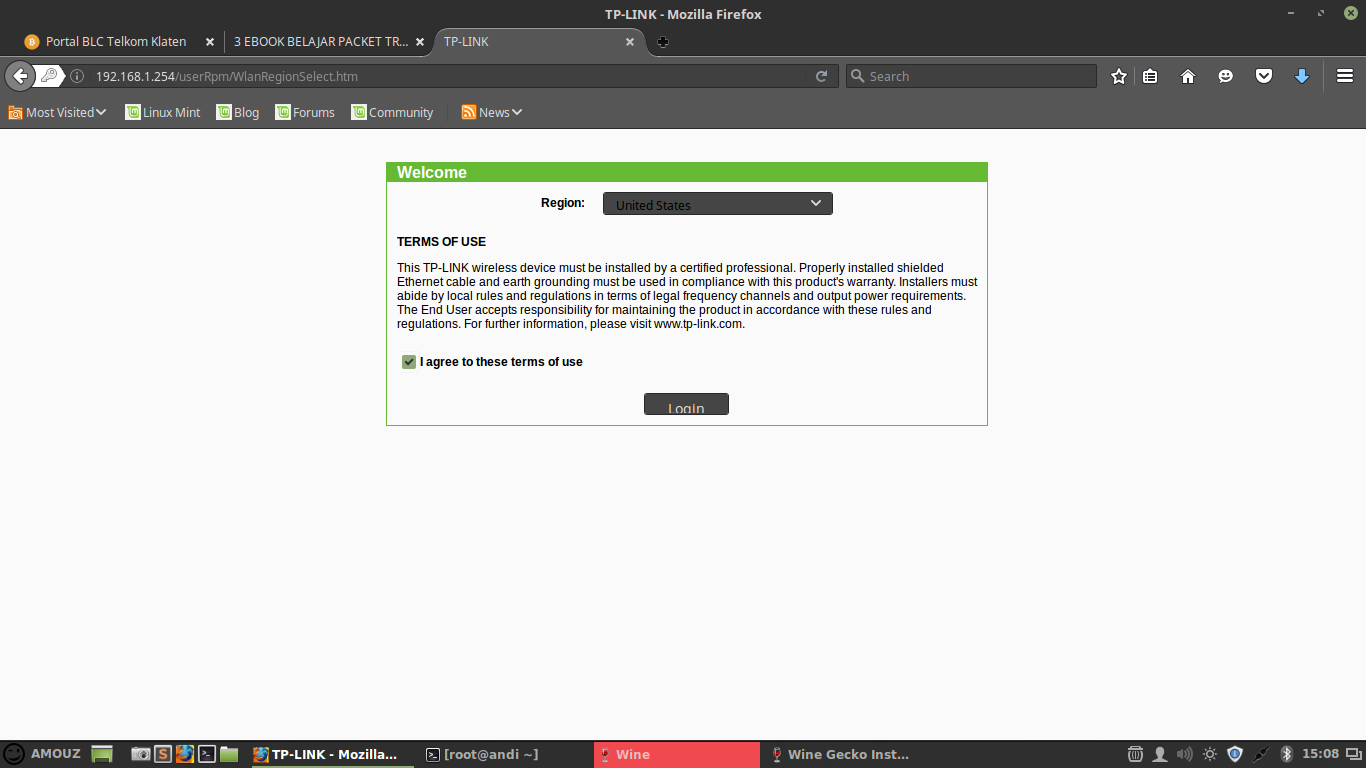Launch Firefox from the panel launcher
The height and width of the screenshot is (768, 1366).
pyautogui.click(x=185, y=754)
